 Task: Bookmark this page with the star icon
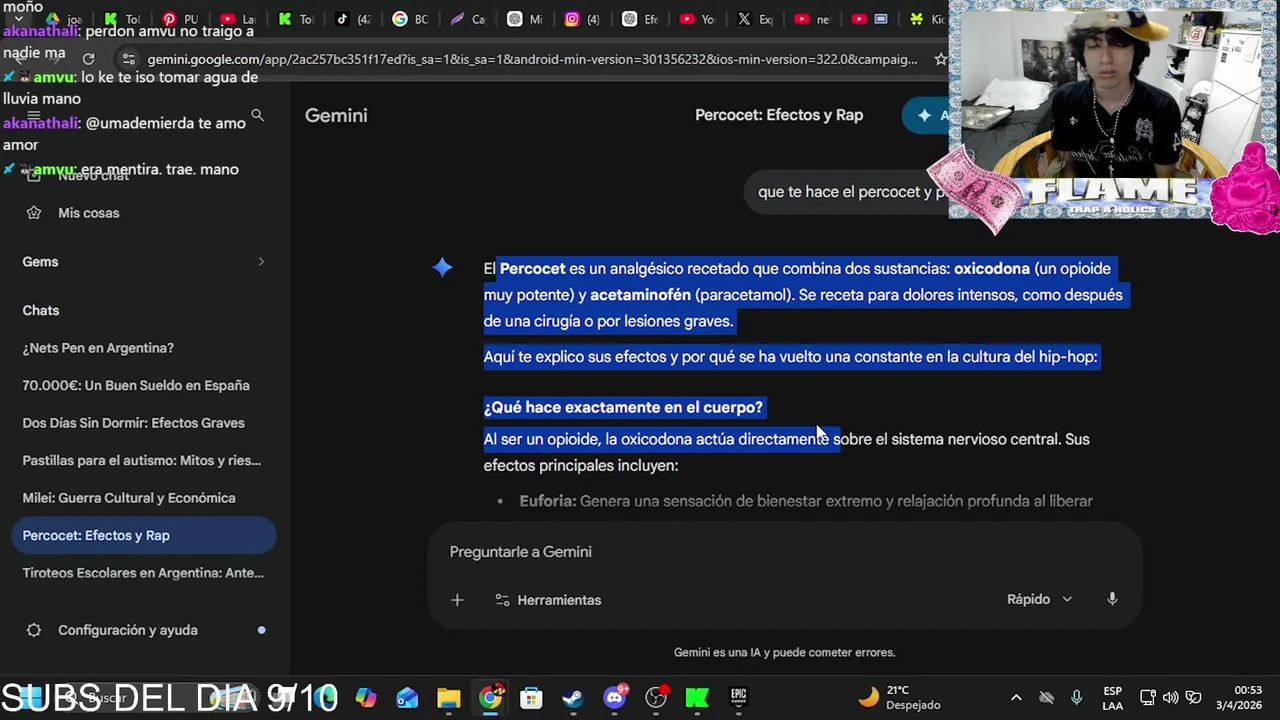point(940,59)
